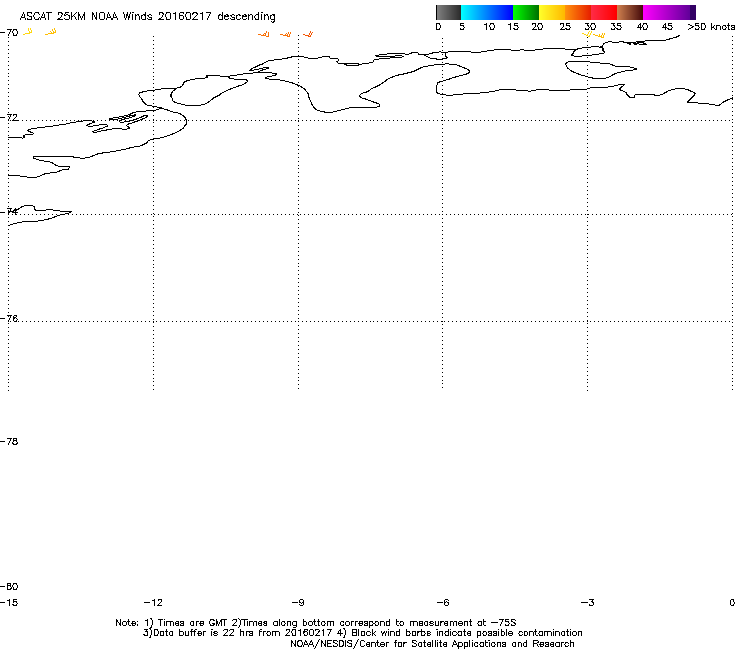Screen dimensions: 740x650
Task: Click the '25' color scale label
Action: pyautogui.click(x=565, y=27)
